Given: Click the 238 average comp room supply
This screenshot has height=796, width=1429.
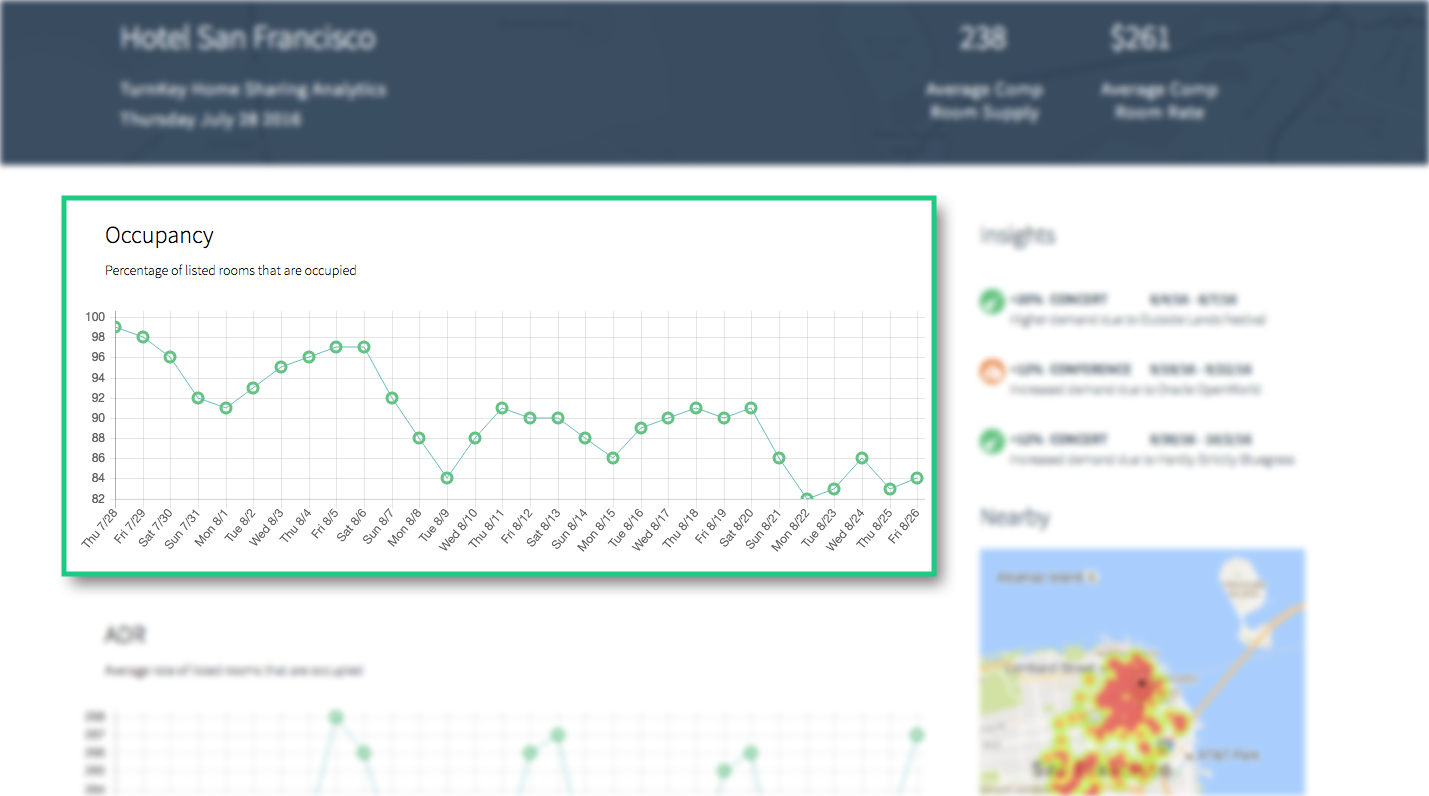Looking at the screenshot, I should pyautogui.click(x=983, y=38).
